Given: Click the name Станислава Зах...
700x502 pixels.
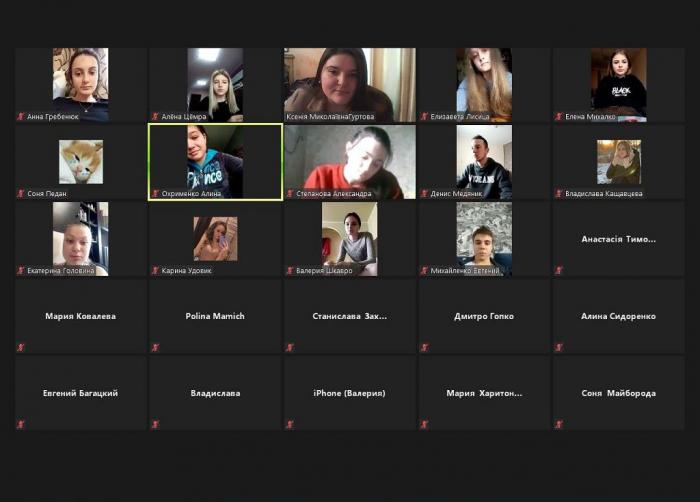Looking at the screenshot, I should 350,316.
